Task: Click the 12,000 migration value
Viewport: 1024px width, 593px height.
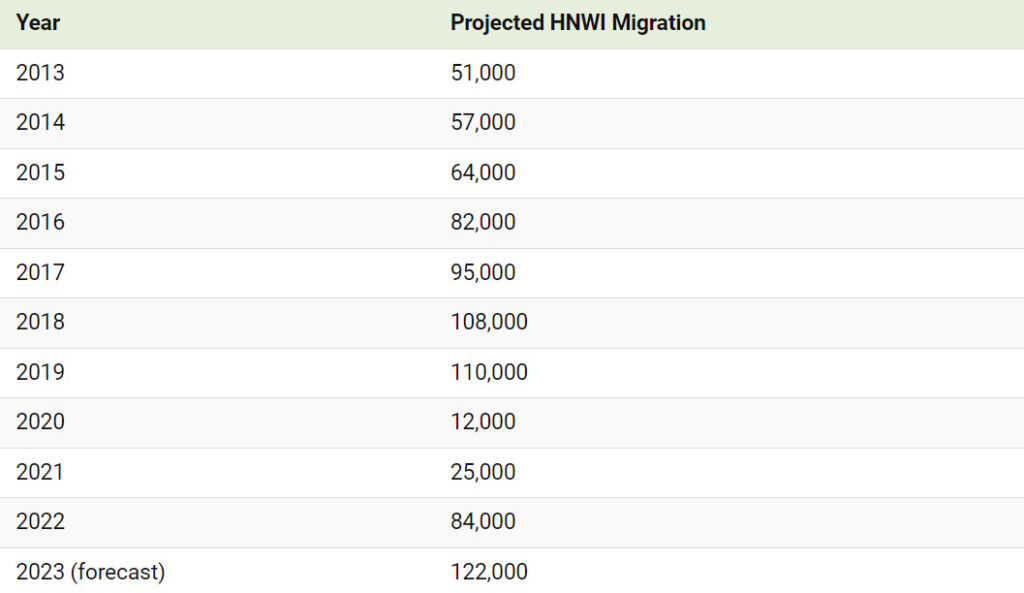Action: (483, 422)
